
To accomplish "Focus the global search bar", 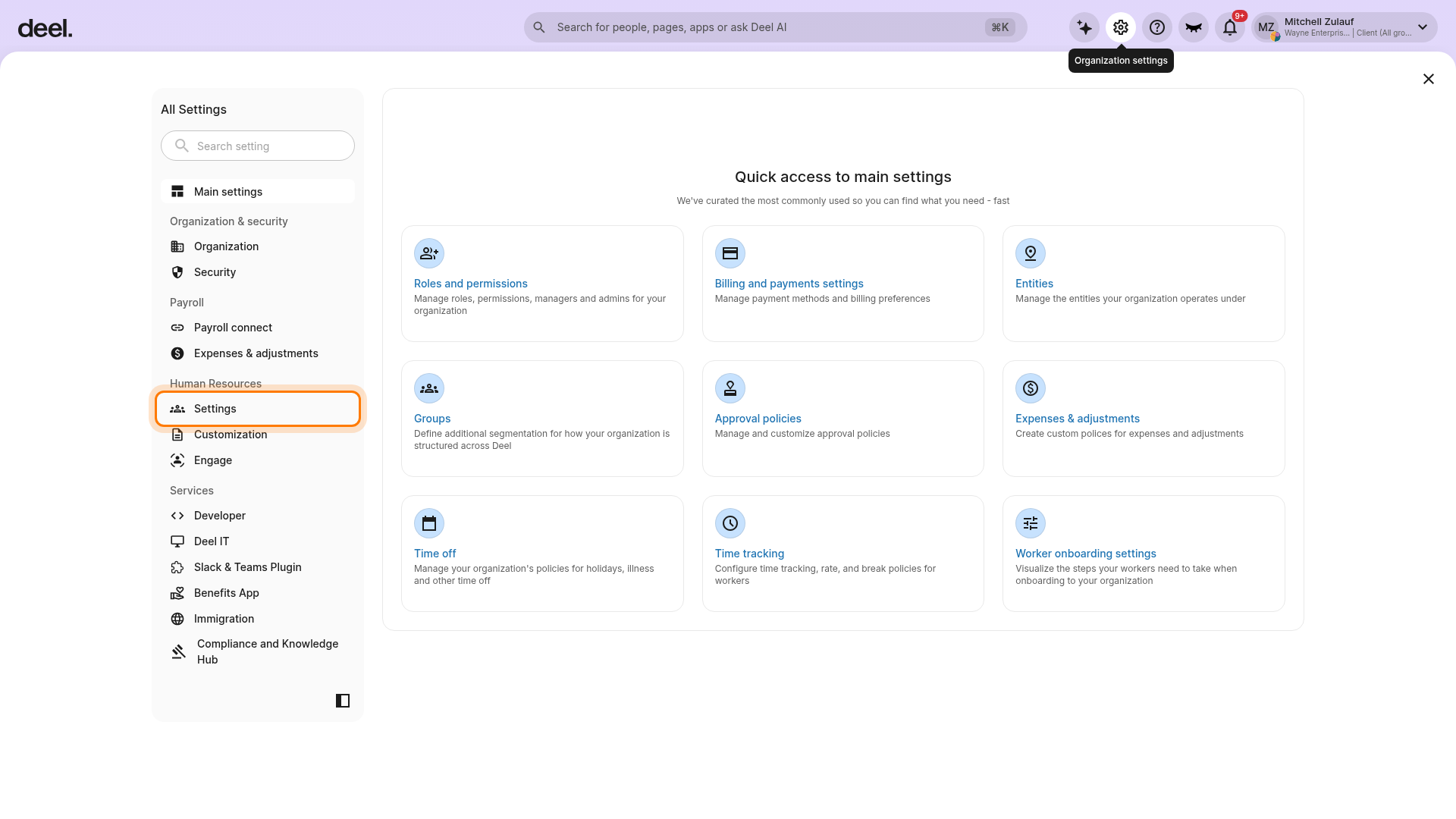I will pos(775,27).
